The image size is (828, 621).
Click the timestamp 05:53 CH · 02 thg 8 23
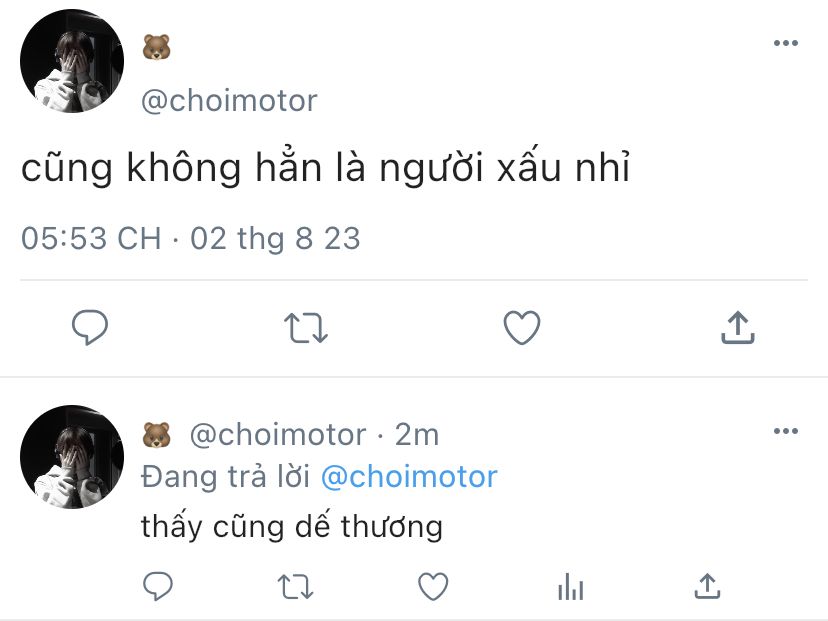(191, 238)
